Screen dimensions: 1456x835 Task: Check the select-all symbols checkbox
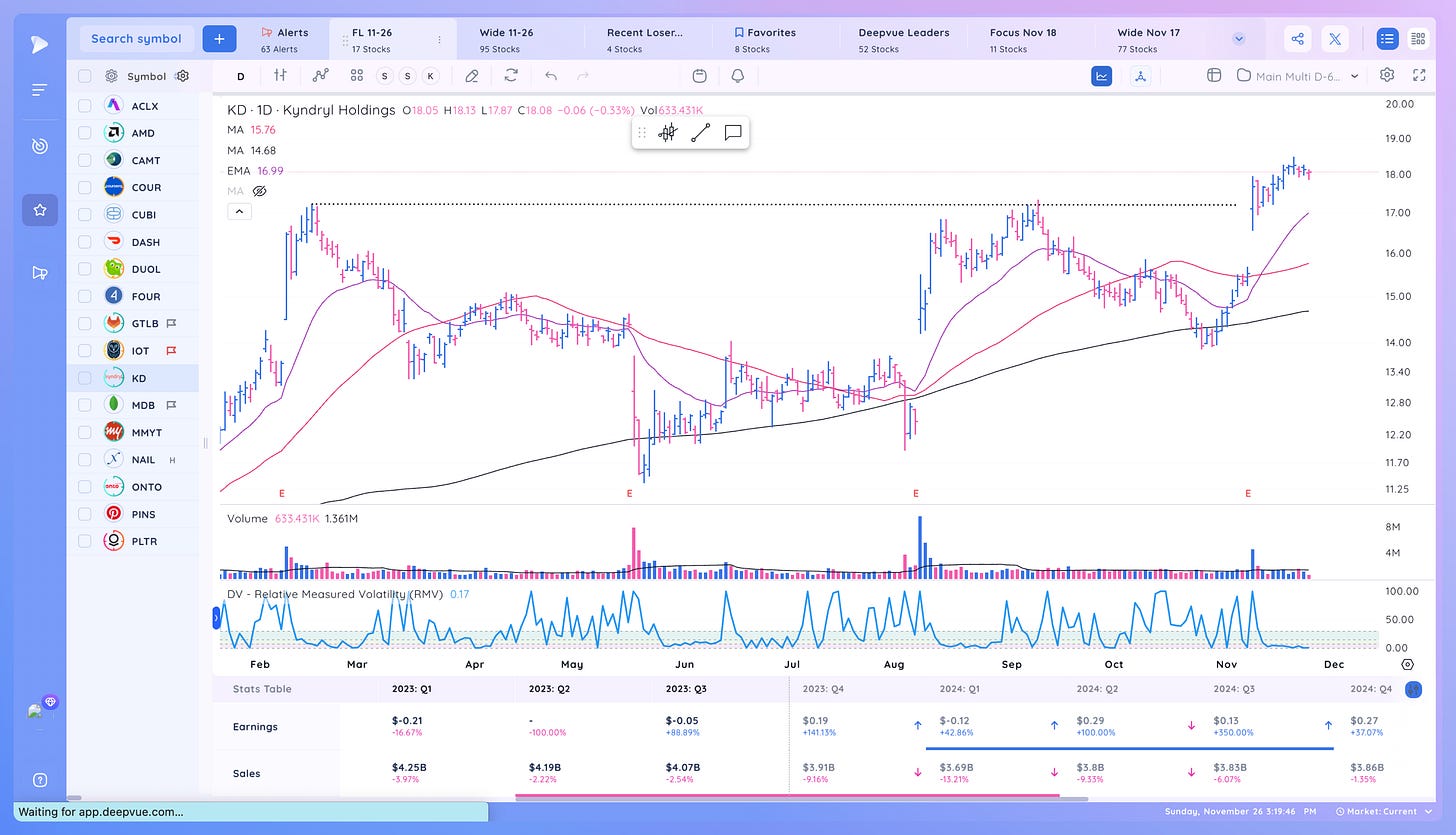point(84,76)
